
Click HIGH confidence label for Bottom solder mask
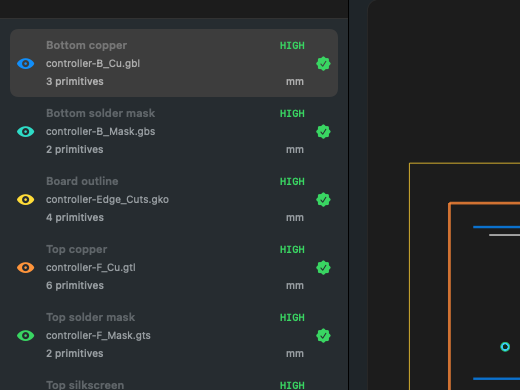coord(292,113)
